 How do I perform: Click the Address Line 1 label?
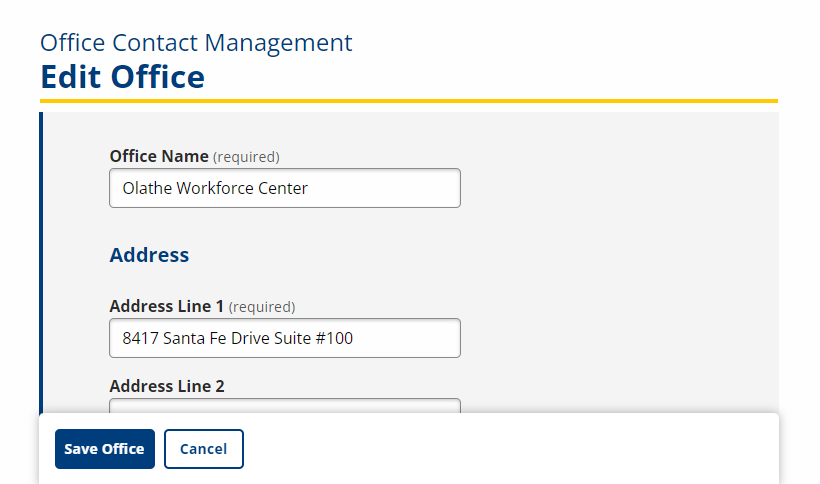pyautogui.click(x=168, y=306)
